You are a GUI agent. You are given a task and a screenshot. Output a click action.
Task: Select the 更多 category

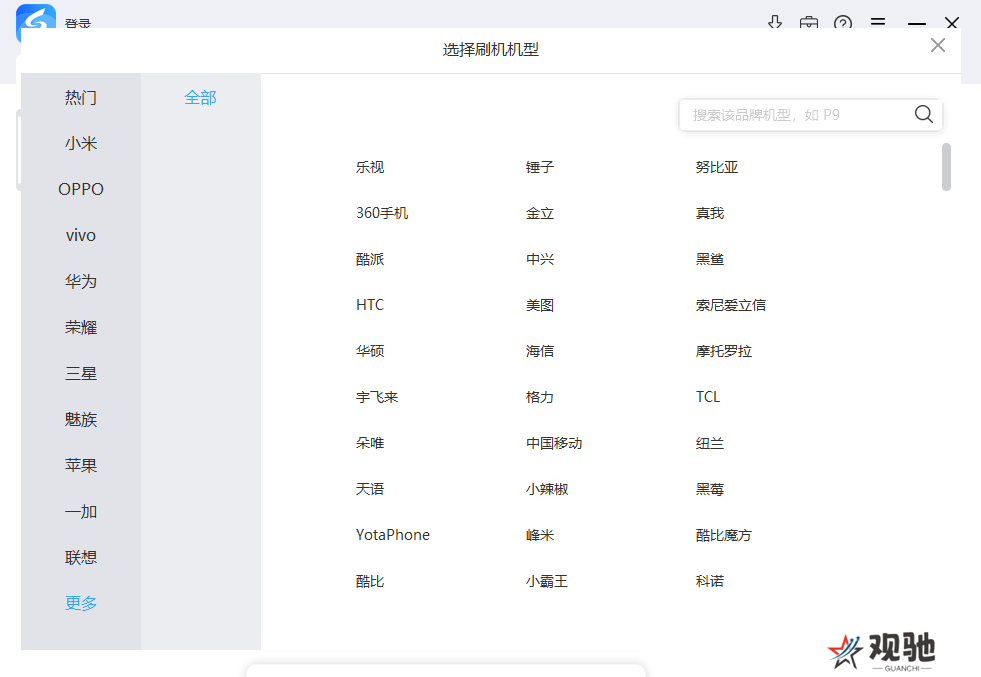pyautogui.click(x=81, y=603)
